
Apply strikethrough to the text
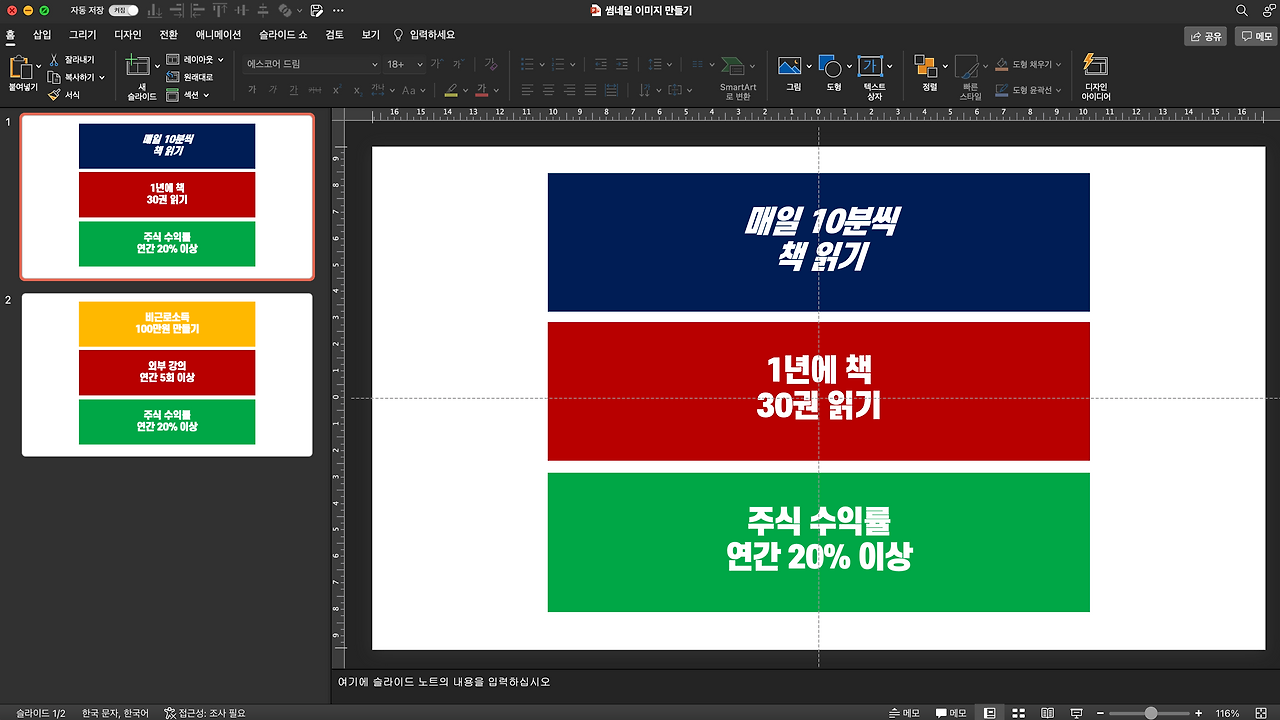click(315, 89)
